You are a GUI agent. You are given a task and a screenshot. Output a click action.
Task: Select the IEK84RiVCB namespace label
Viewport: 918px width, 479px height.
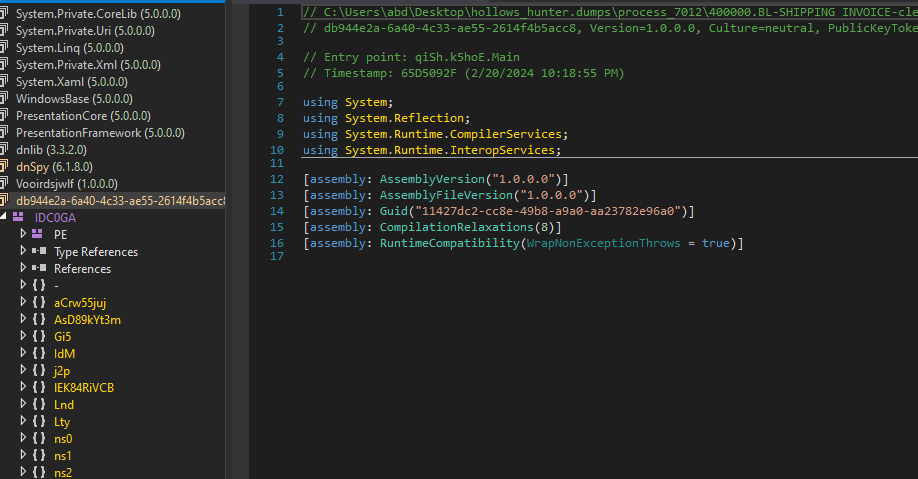pos(84,388)
